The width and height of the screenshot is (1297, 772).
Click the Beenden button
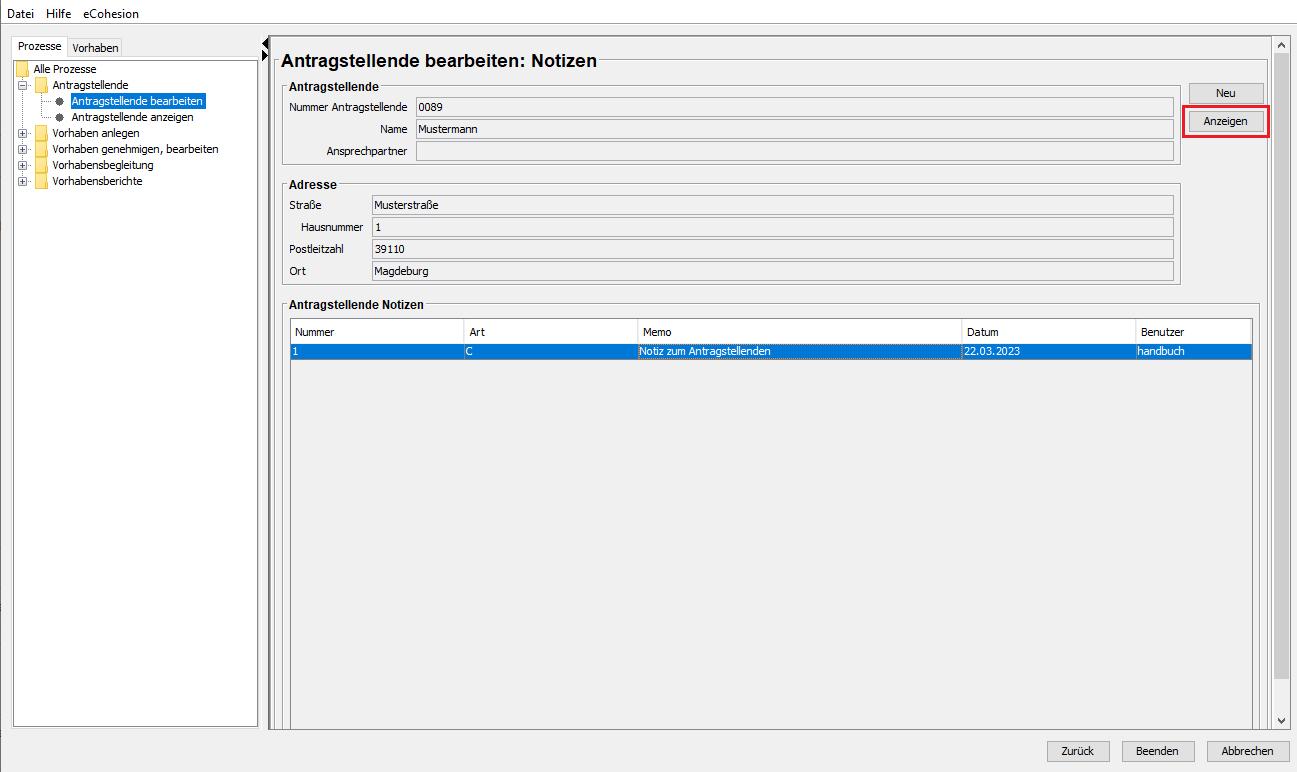(x=1157, y=751)
